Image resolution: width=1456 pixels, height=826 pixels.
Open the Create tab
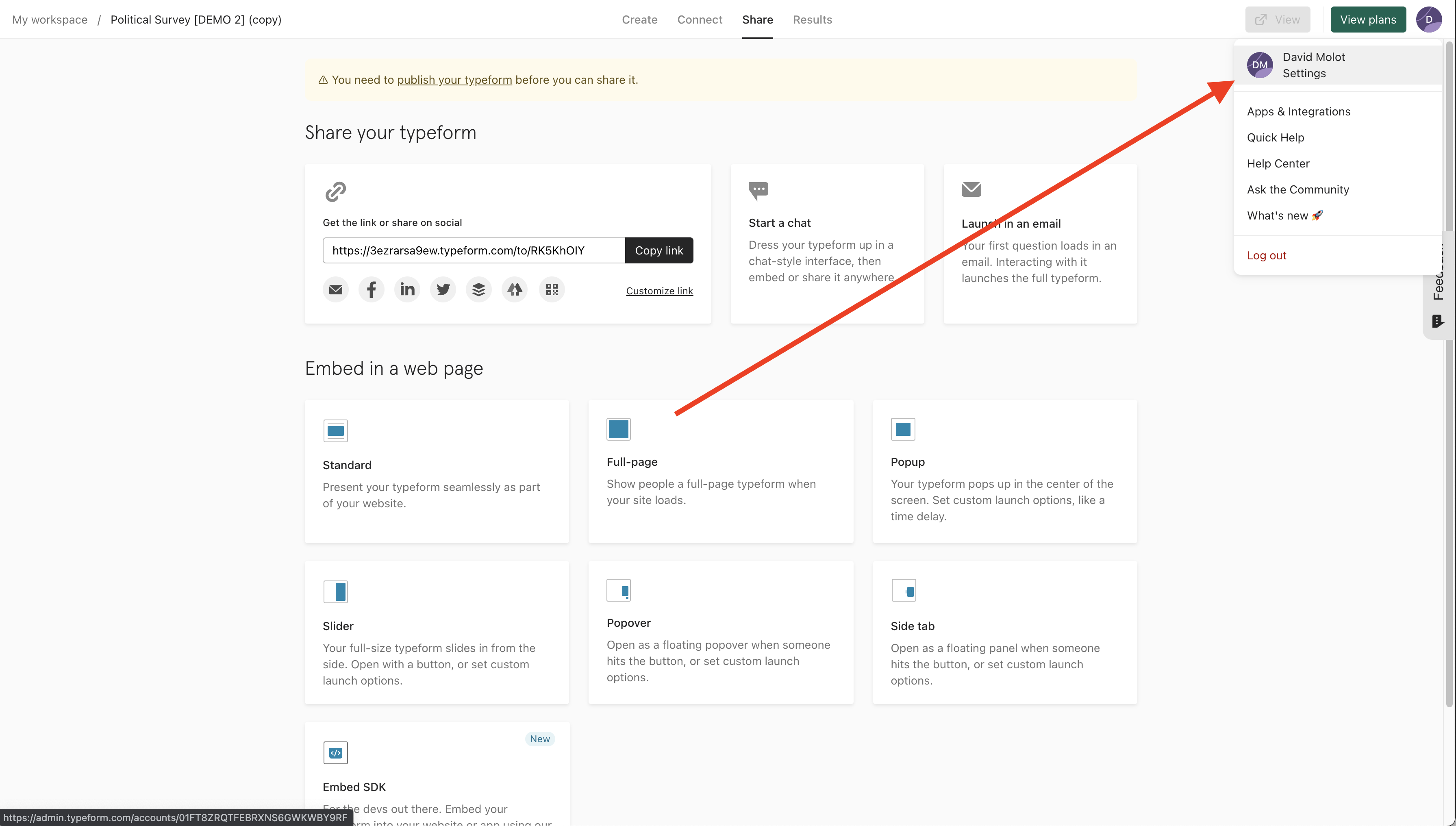639,19
